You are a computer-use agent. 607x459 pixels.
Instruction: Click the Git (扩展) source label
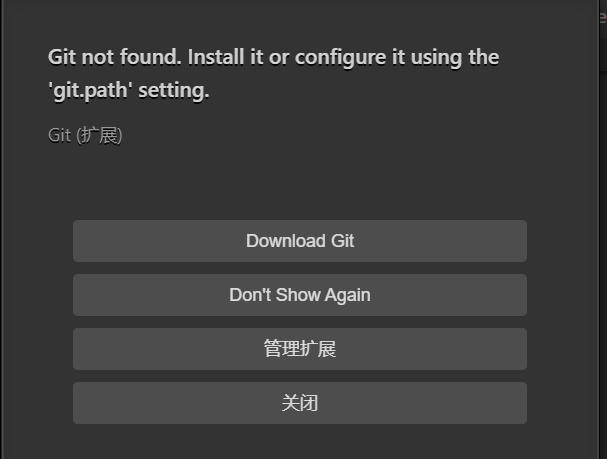click(85, 135)
